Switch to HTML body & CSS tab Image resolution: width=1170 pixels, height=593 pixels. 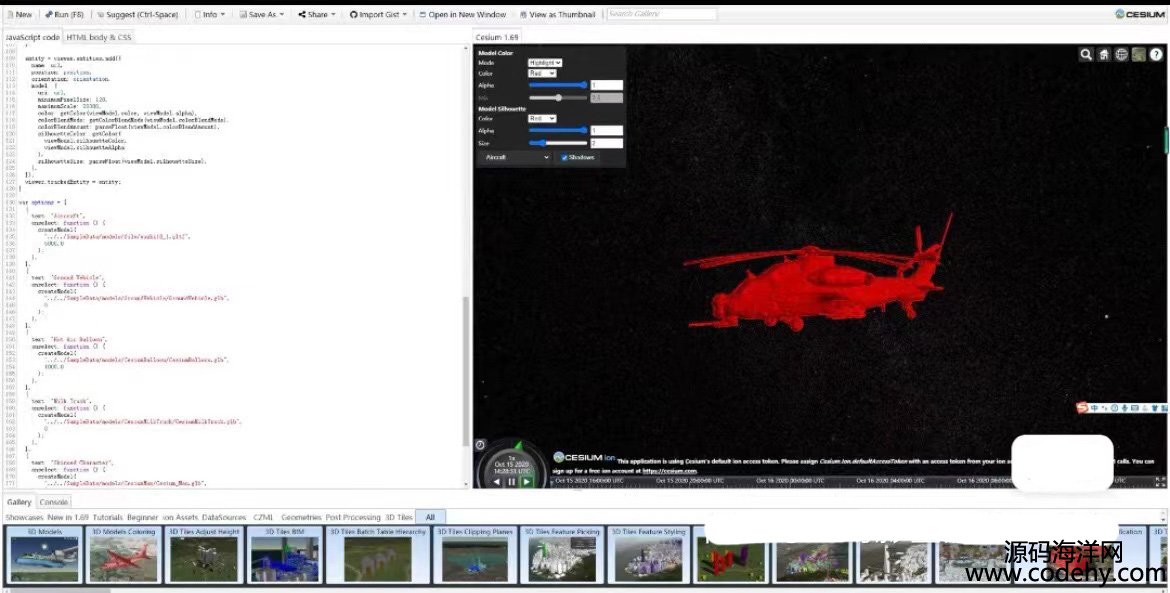[99, 37]
